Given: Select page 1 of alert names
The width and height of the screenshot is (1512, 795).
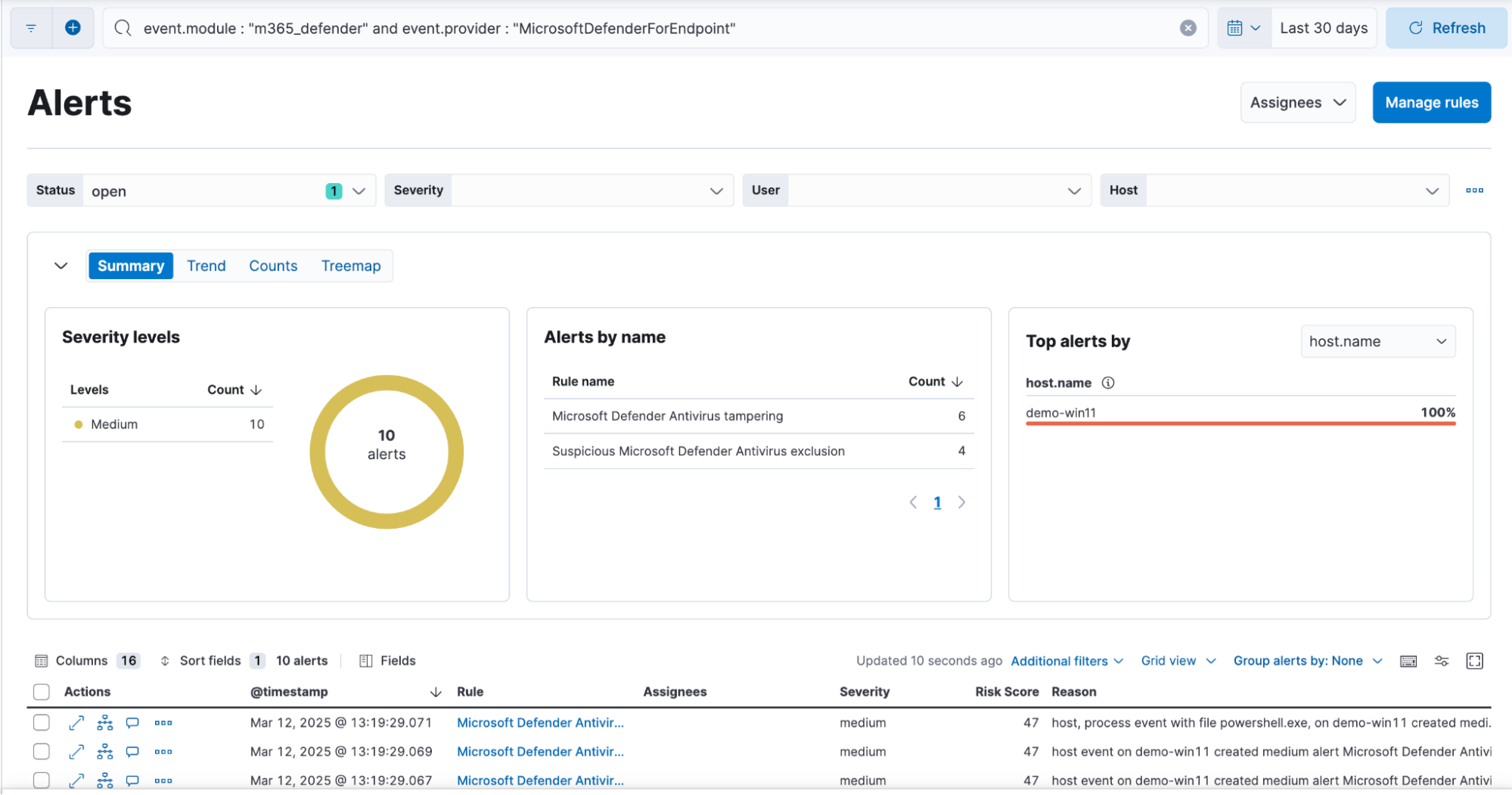Looking at the screenshot, I should (937, 502).
